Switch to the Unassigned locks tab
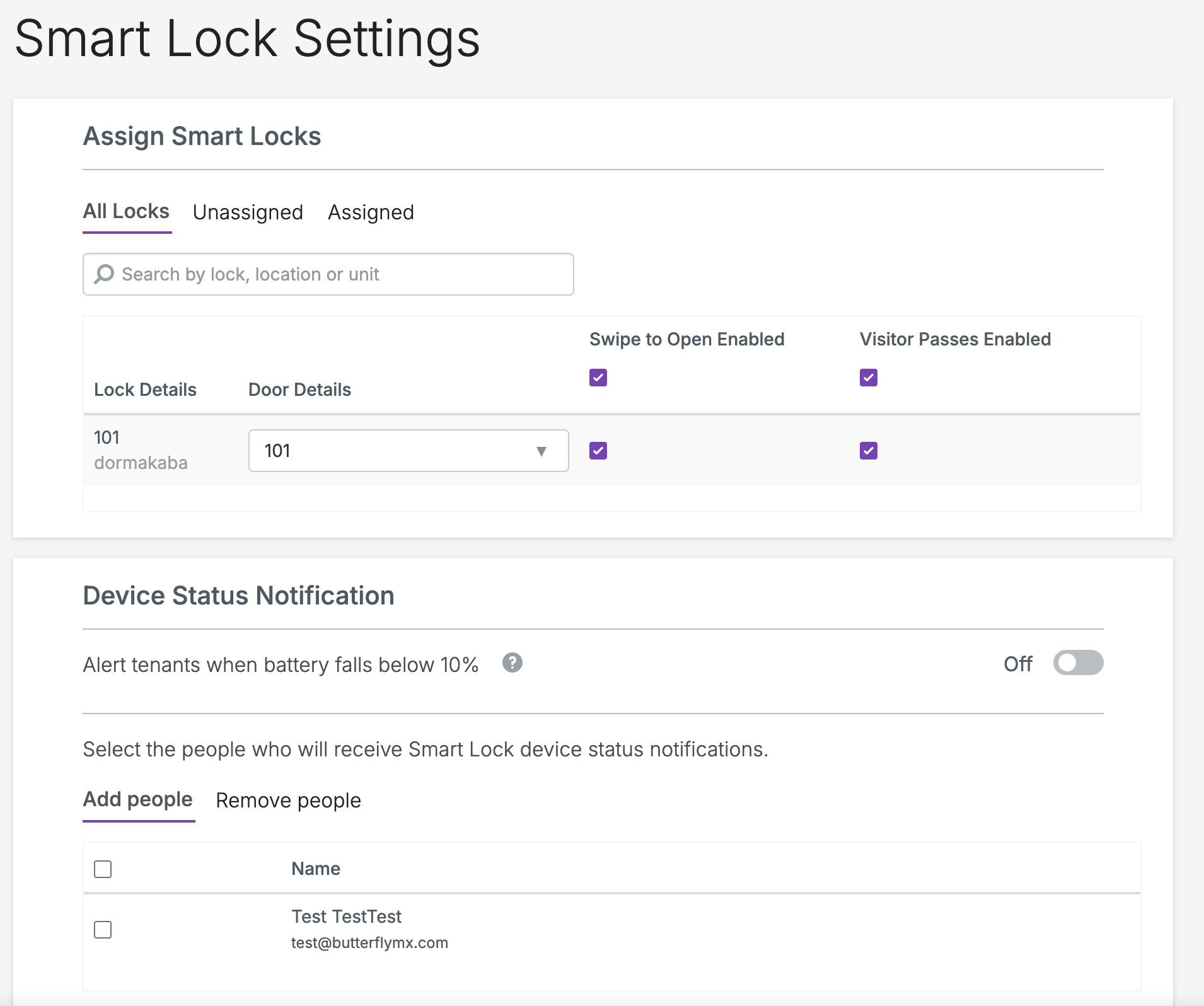The height and width of the screenshot is (1006, 1204). tap(248, 212)
